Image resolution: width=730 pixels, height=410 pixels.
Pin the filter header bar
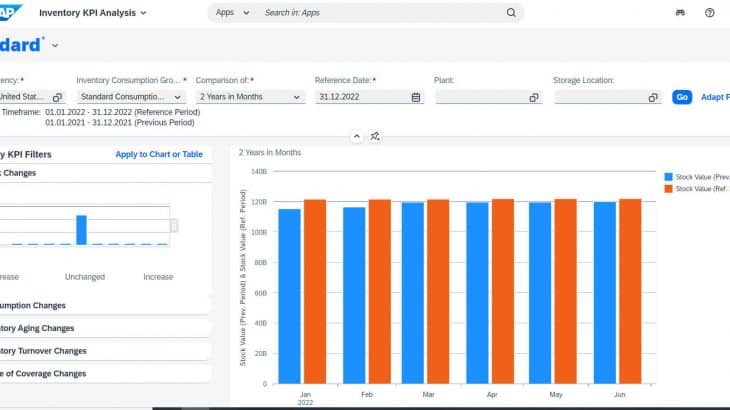pos(375,136)
